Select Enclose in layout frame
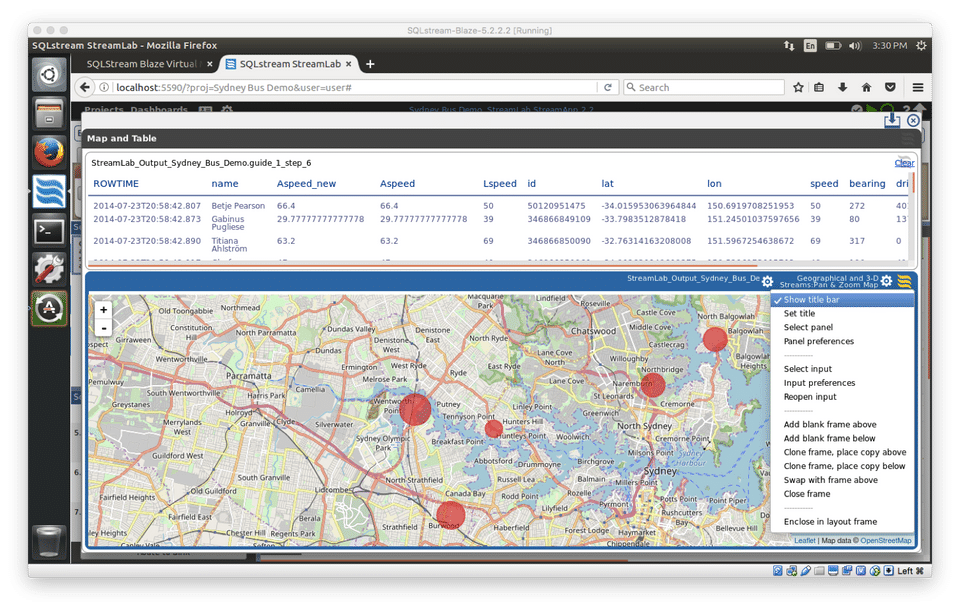Image resolution: width=960 pixels, height=611 pixels. [830, 522]
